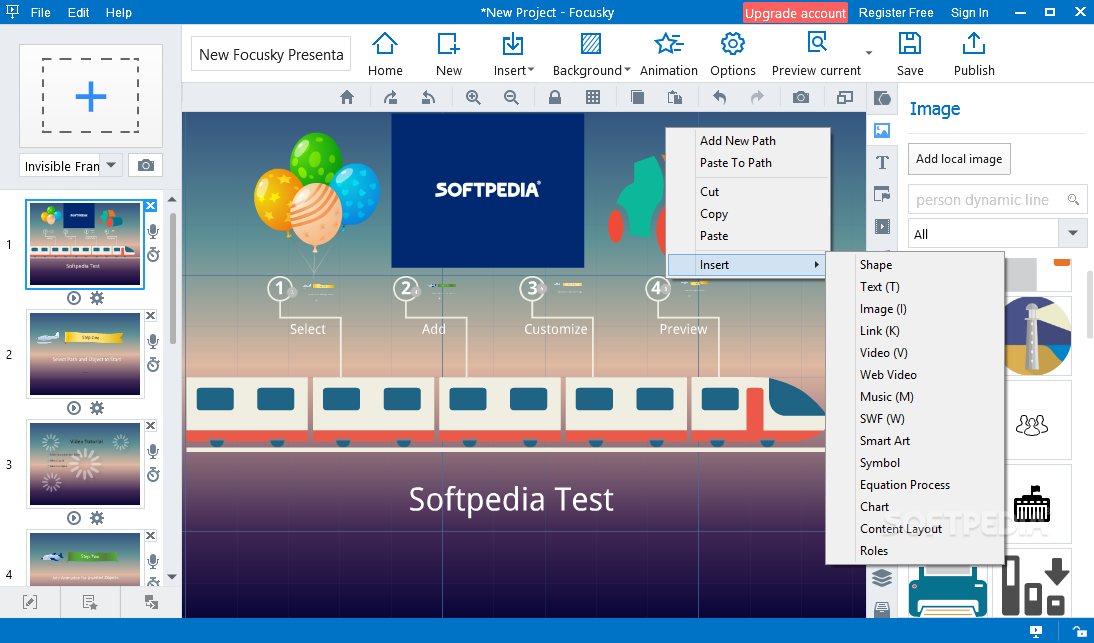The height and width of the screenshot is (643, 1094).
Task: Open the Animation editor
Action: click(668, 54)
